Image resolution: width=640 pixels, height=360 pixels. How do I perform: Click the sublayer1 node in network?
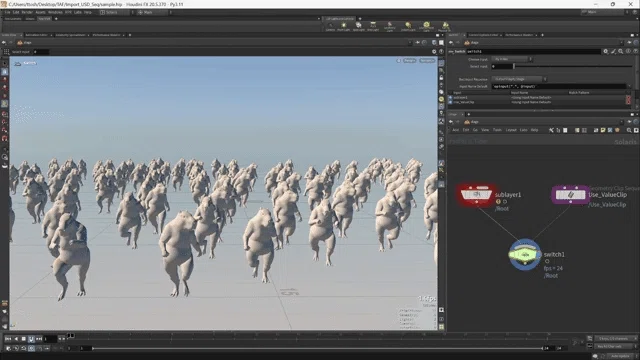coord(476,195)
